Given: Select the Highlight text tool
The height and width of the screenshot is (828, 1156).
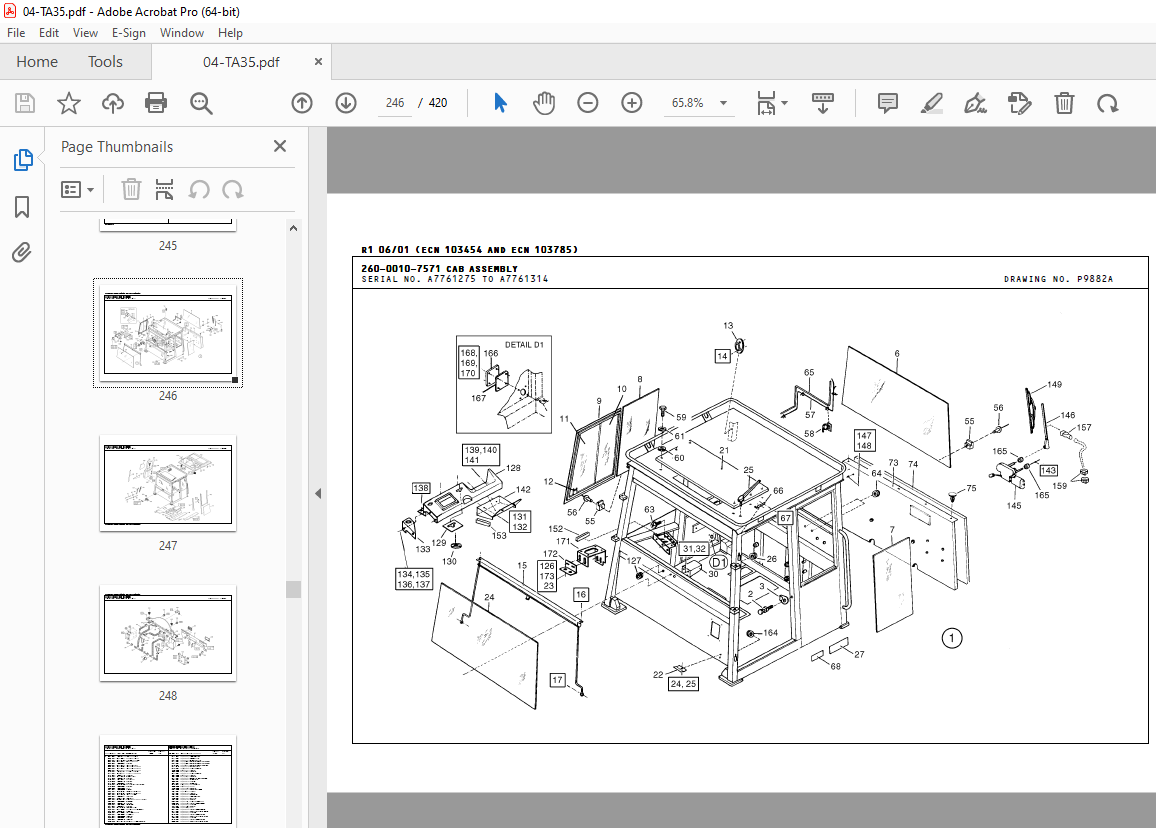Looking at the screenshot, I should 932,103.
